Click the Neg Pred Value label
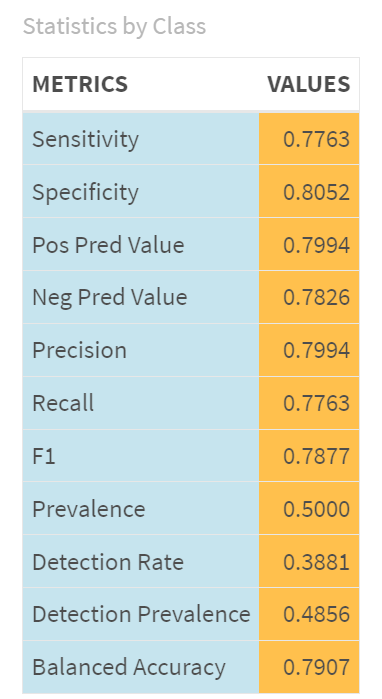This screenshot has width=382, height=699. (x=110, y=297)
